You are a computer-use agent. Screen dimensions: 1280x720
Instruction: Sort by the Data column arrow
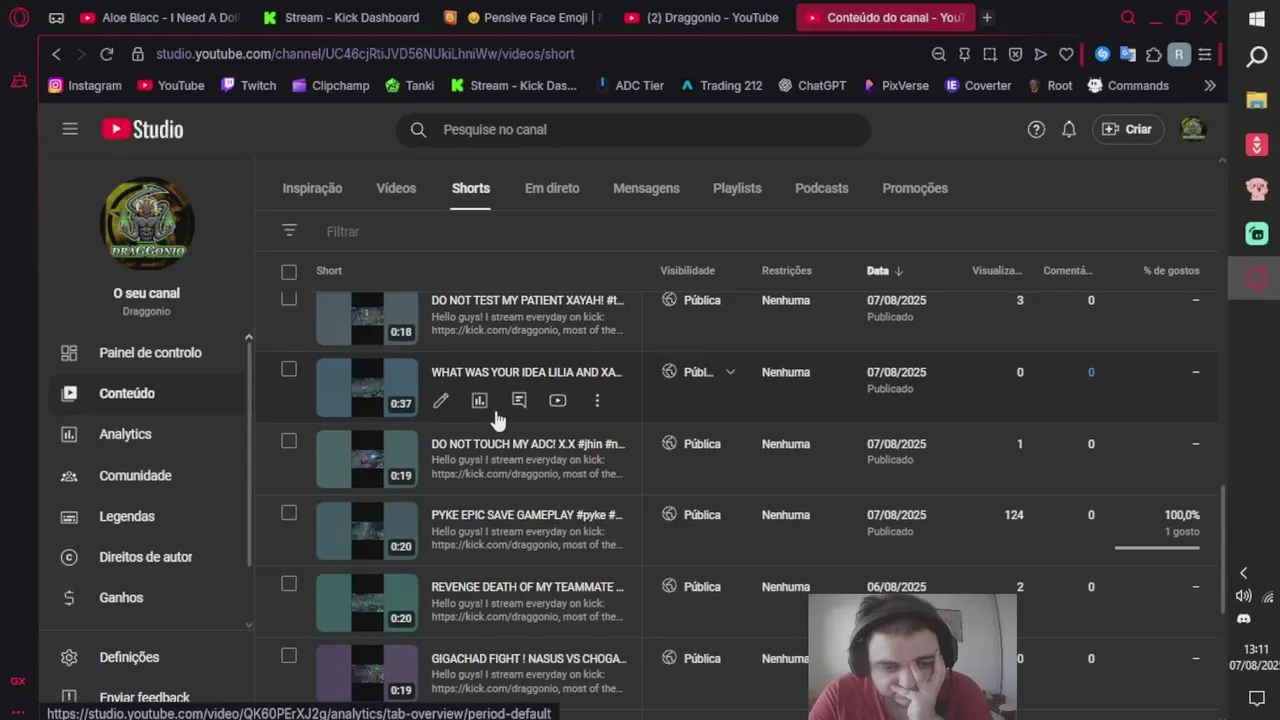(x=899, y=271)
